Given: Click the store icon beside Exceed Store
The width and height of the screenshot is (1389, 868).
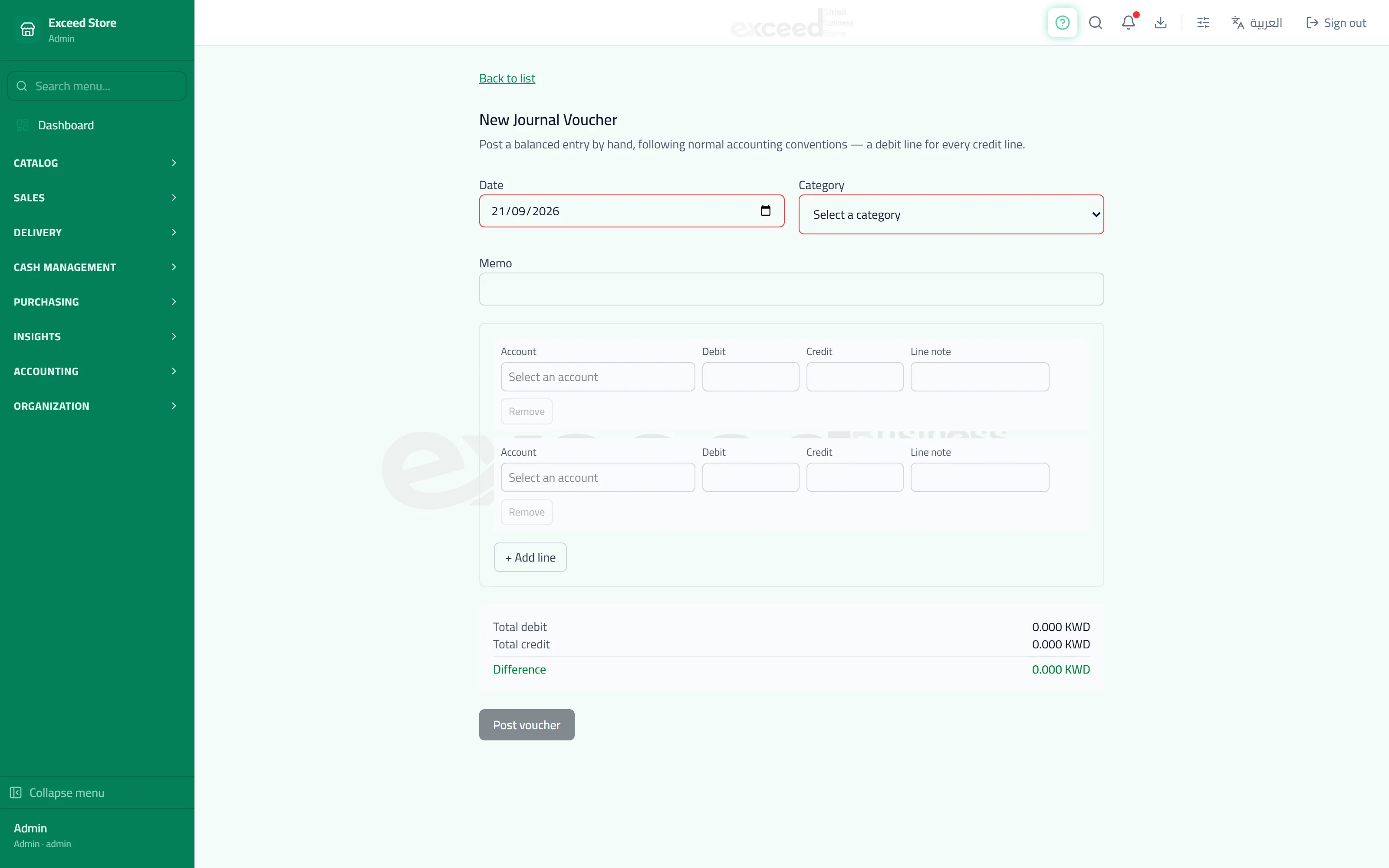Looking at the screenshot, I should pyautogui.click(x=27, y=29).
